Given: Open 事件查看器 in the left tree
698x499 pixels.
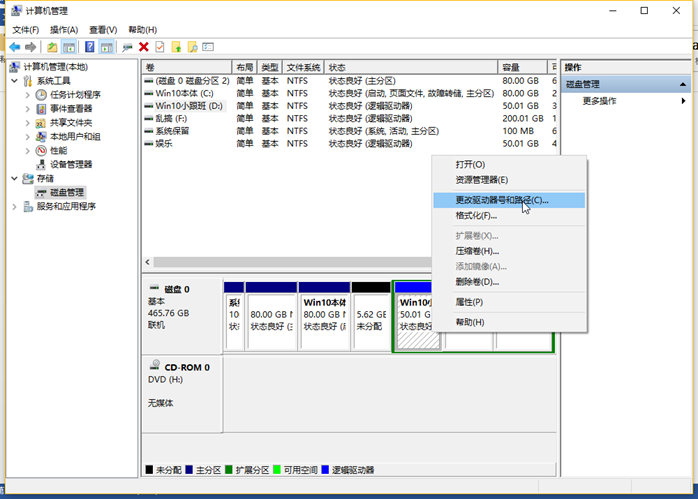Looking at the screenshot, I should pos(70,109).
